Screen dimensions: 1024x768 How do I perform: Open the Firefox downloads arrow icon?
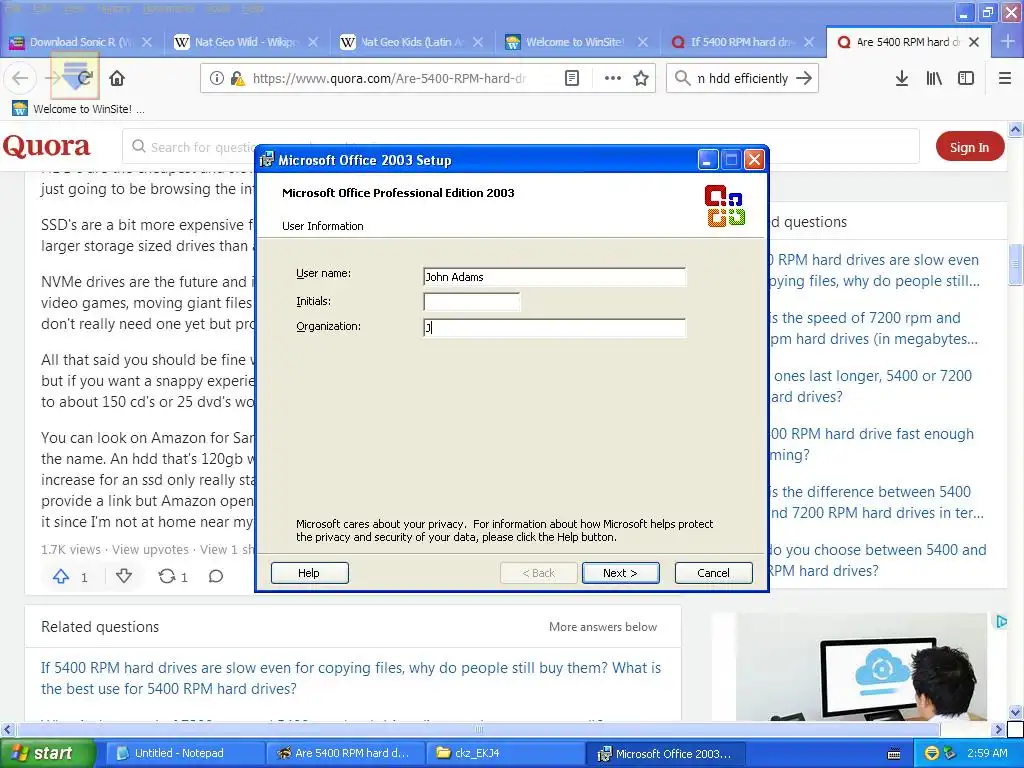point(902,78)
